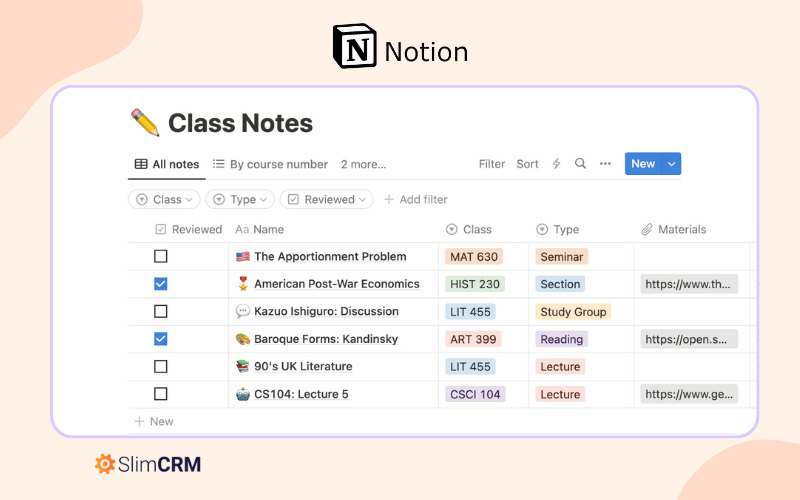800x500 pixels.
Task: Click the robot icon for CS104: Lecture 5
Action: tap(243, 394)
